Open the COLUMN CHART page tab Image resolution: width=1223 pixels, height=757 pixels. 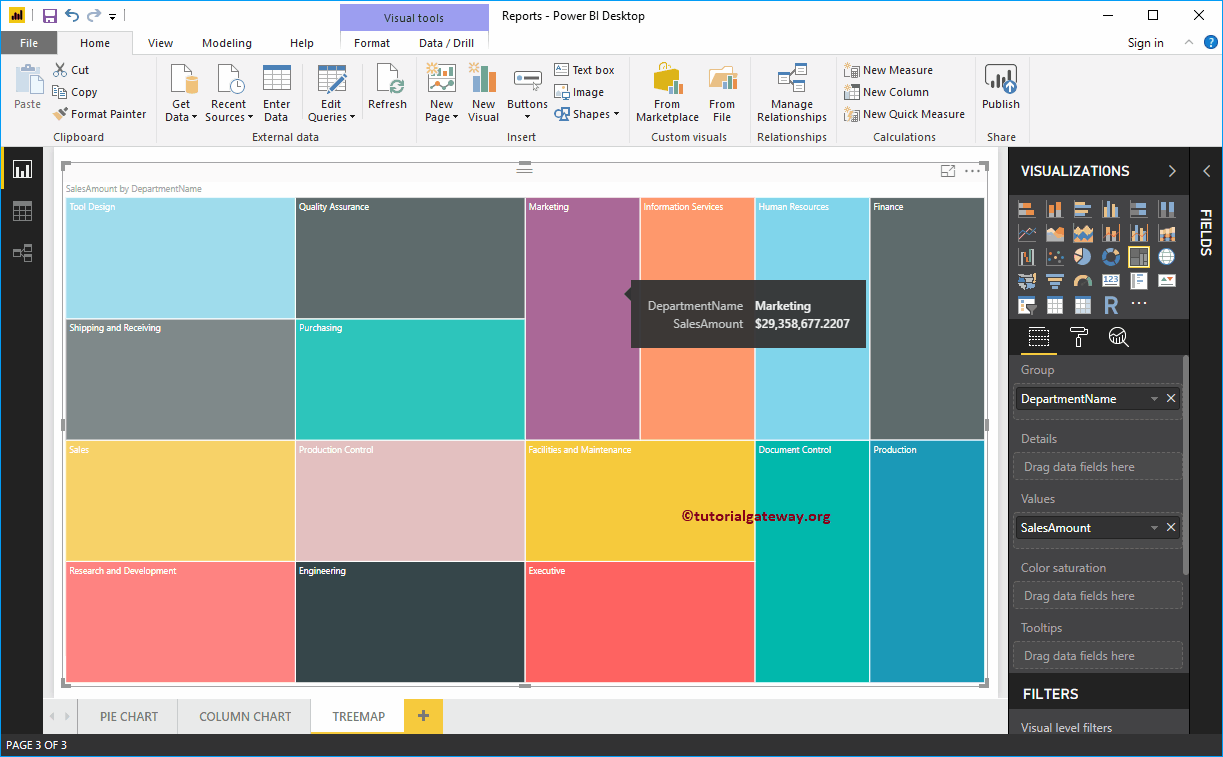245,716
